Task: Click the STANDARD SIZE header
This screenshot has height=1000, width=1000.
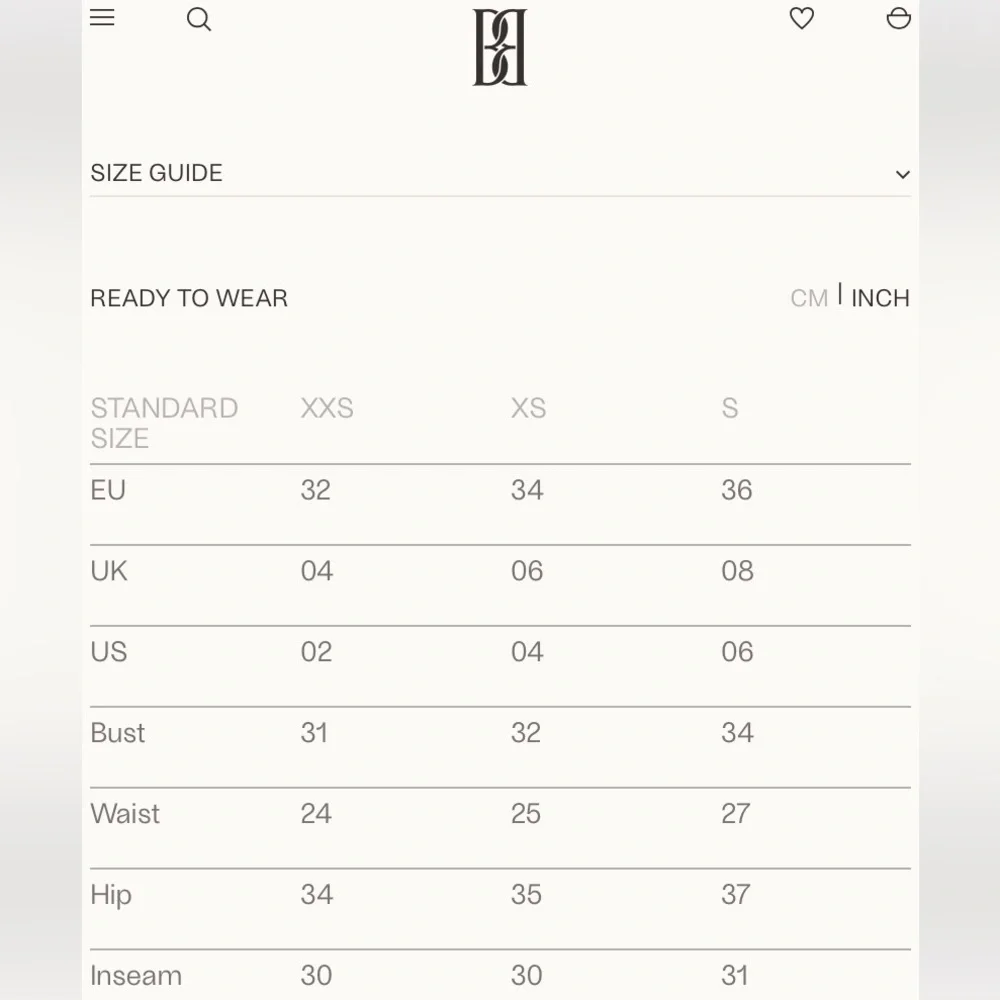Action: click(163, 422)
